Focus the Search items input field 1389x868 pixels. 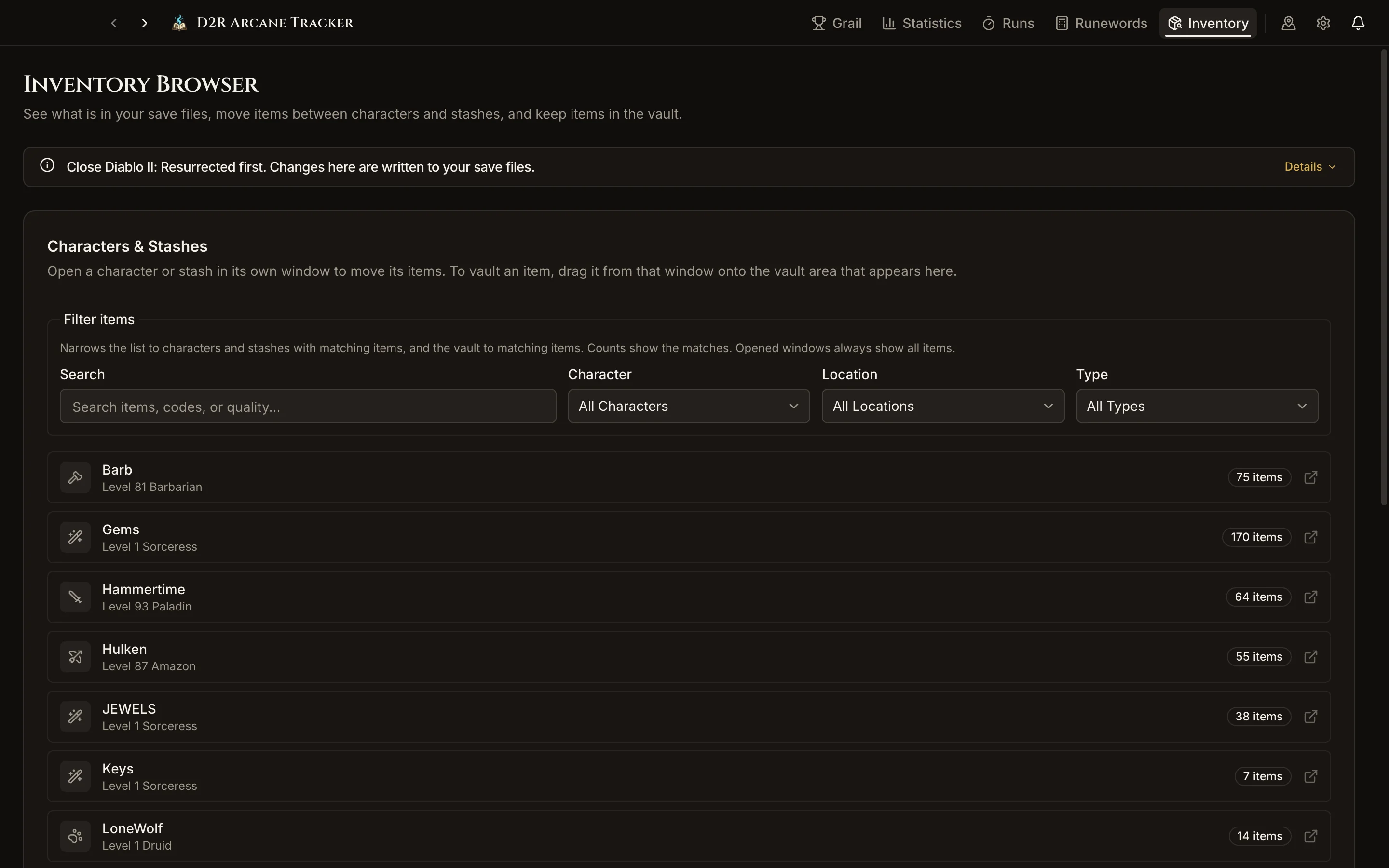pyautogui.click(x=308, y=407)
